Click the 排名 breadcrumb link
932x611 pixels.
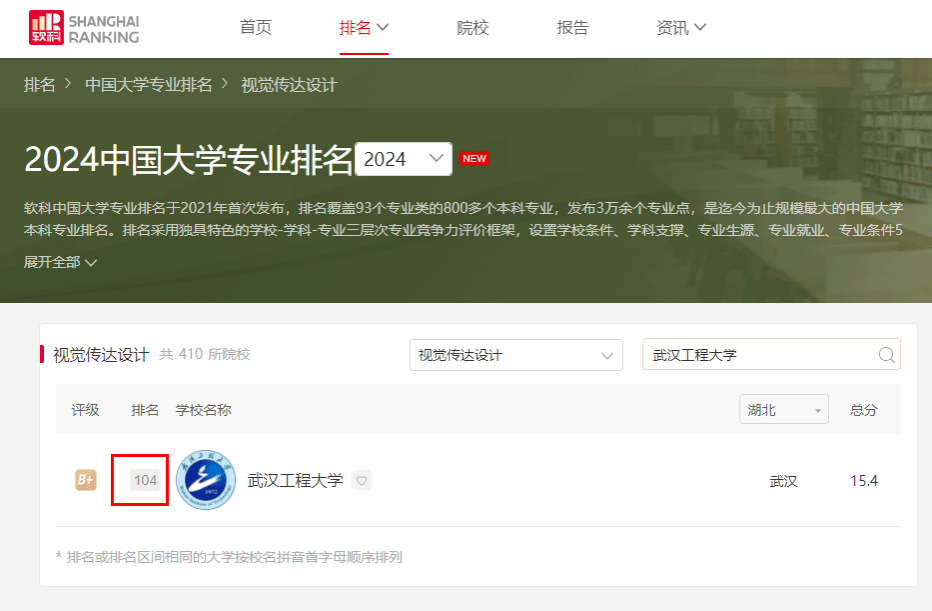(x=40, y=85)
